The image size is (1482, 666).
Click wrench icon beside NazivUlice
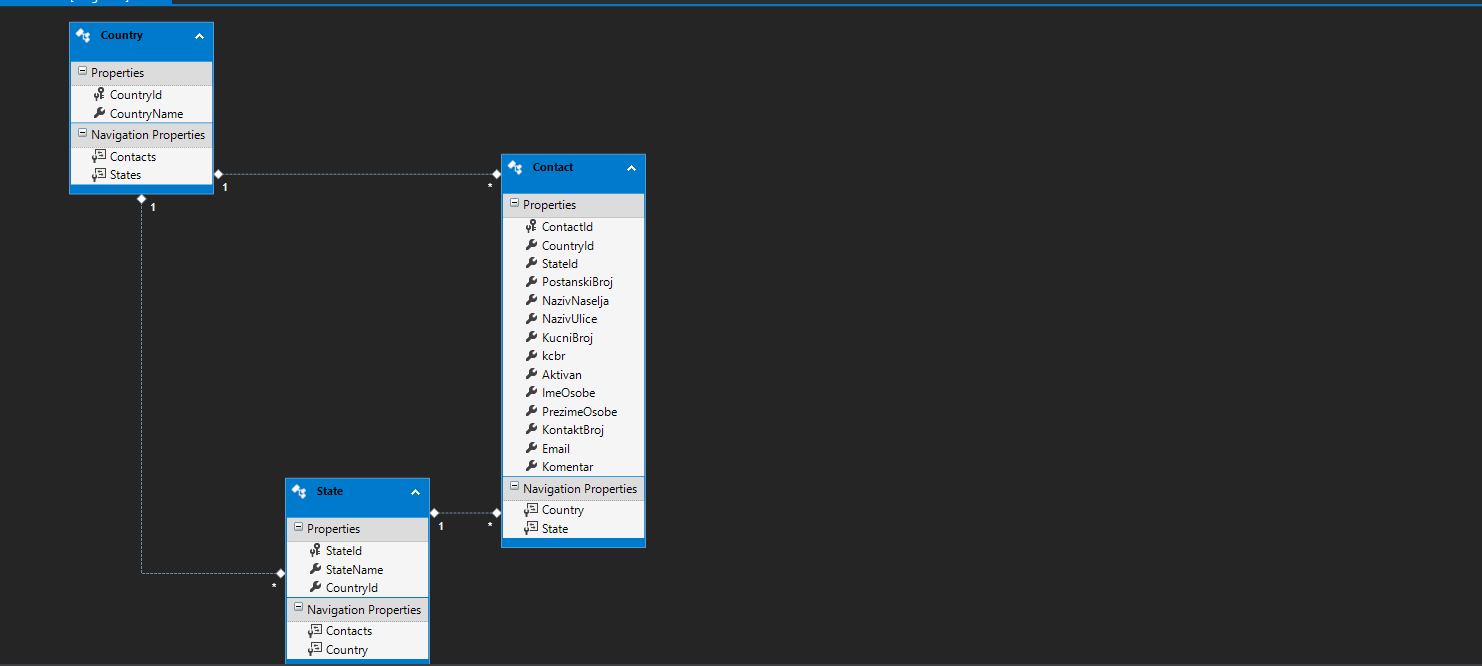coord(531,318)
